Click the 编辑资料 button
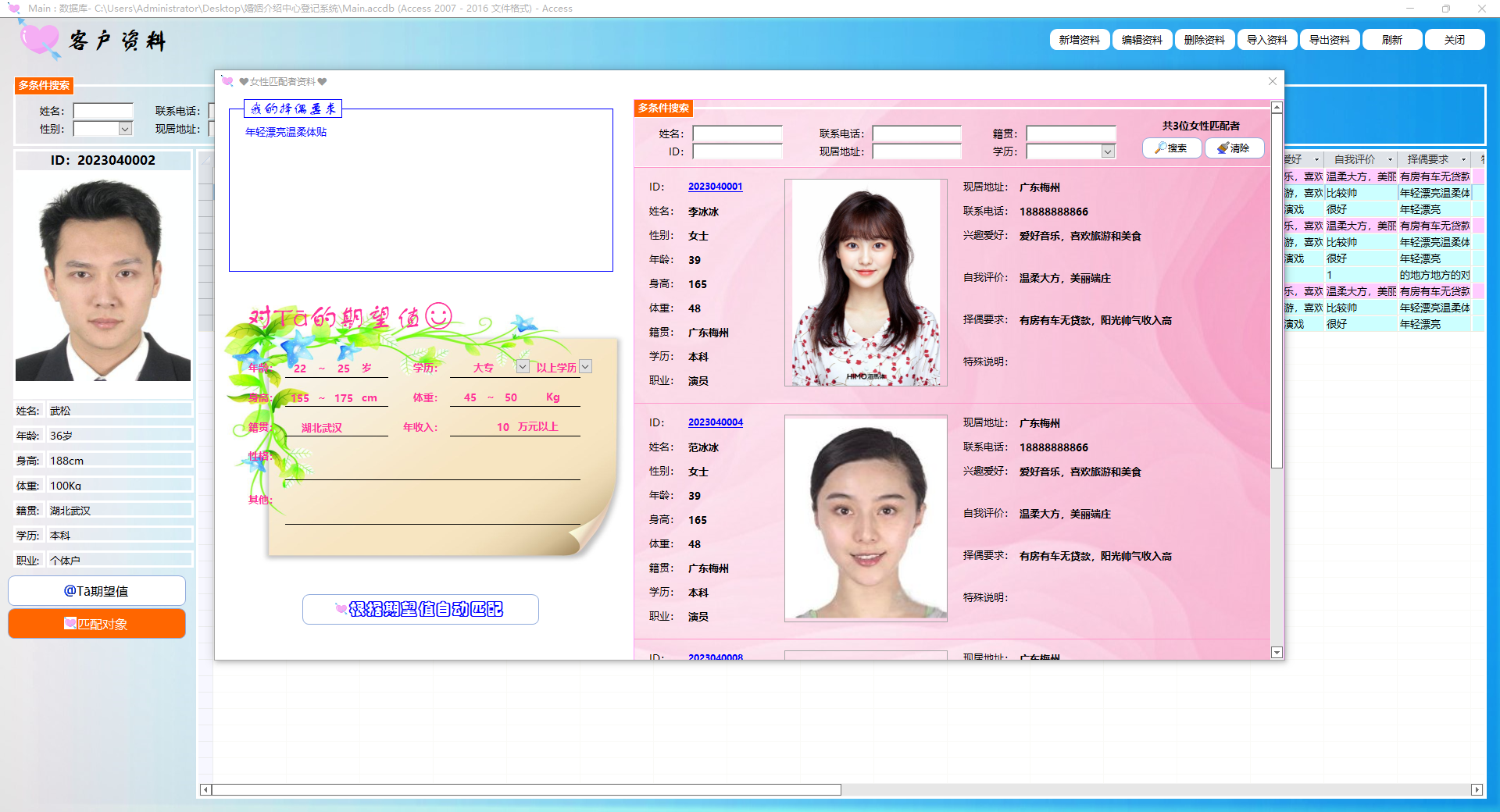Screen dimensions: 1500x812 [1141, 40]
